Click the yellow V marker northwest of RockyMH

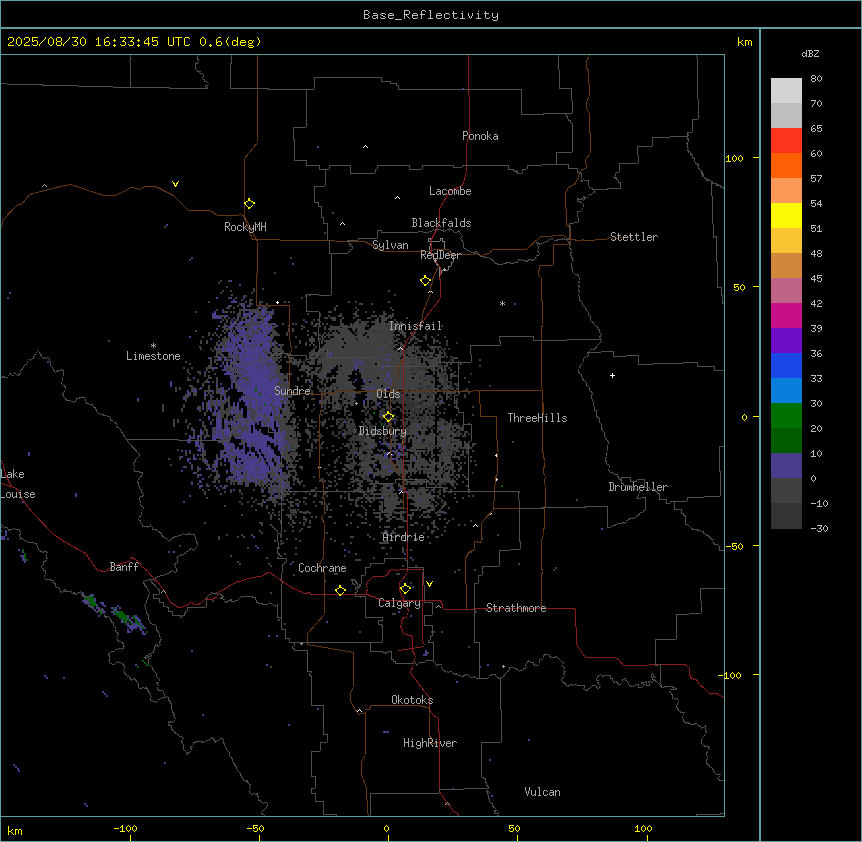[175, 184]
